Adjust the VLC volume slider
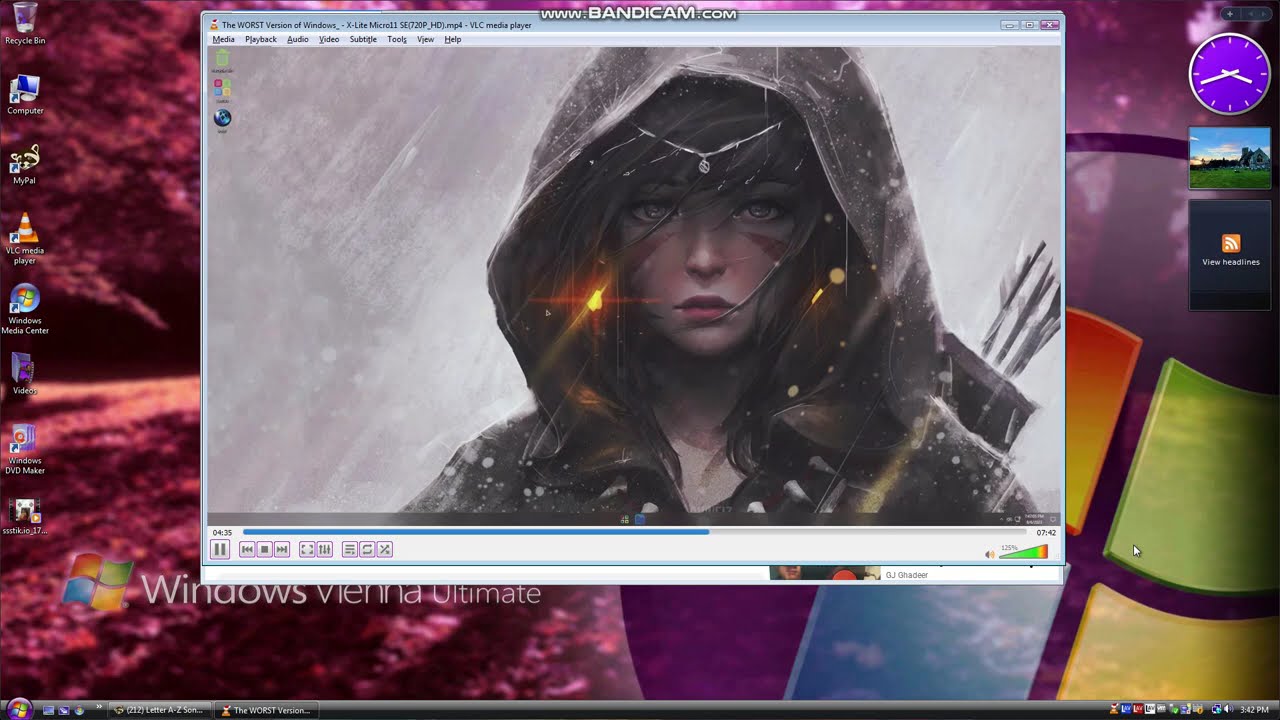Screen dimensions: 1280x720 [1023, 552]
